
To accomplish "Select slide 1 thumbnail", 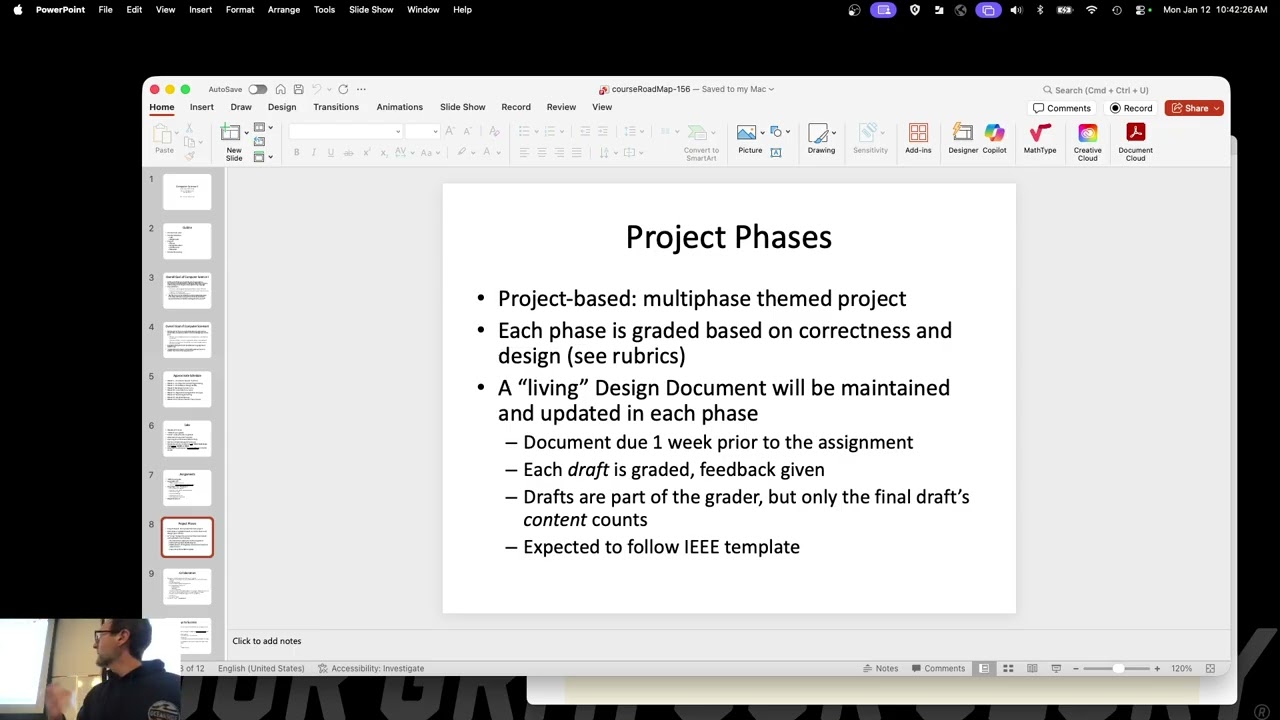I will 187,192.
